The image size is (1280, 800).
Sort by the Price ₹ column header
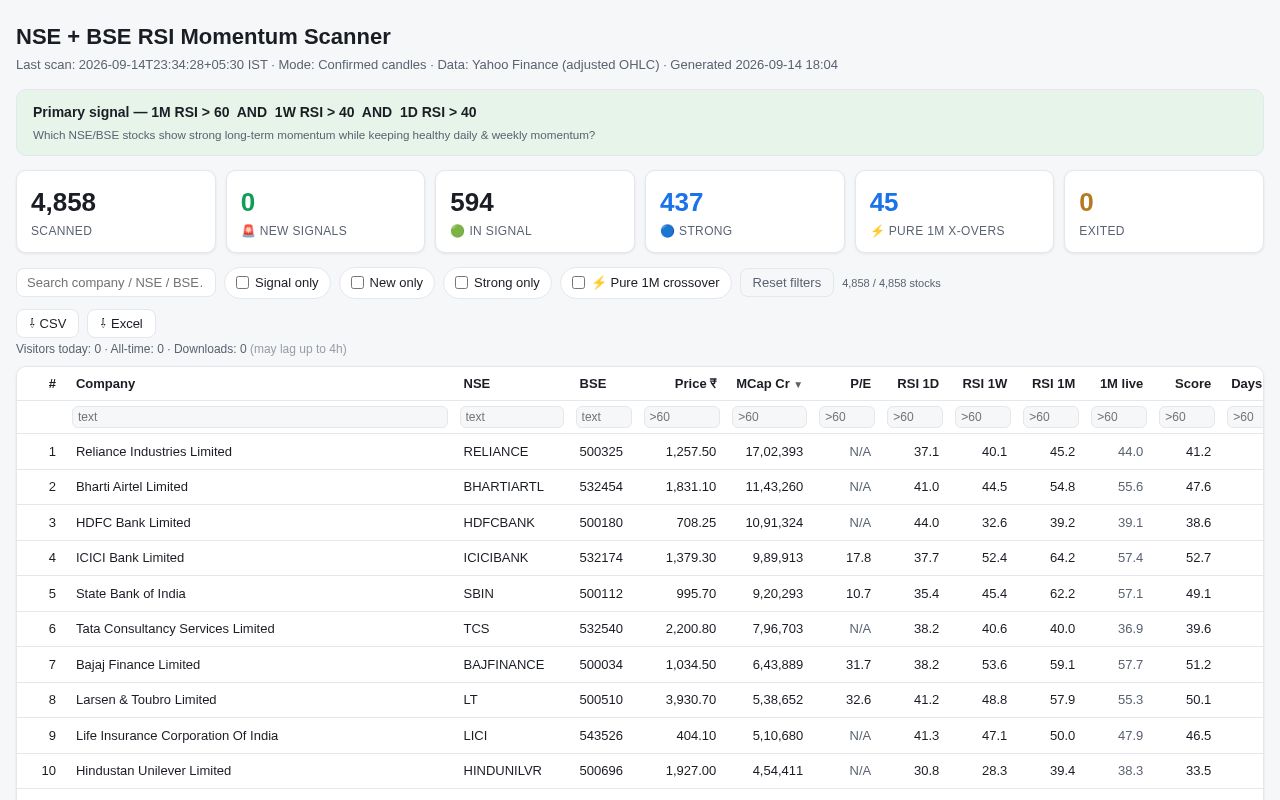(696, 384)
